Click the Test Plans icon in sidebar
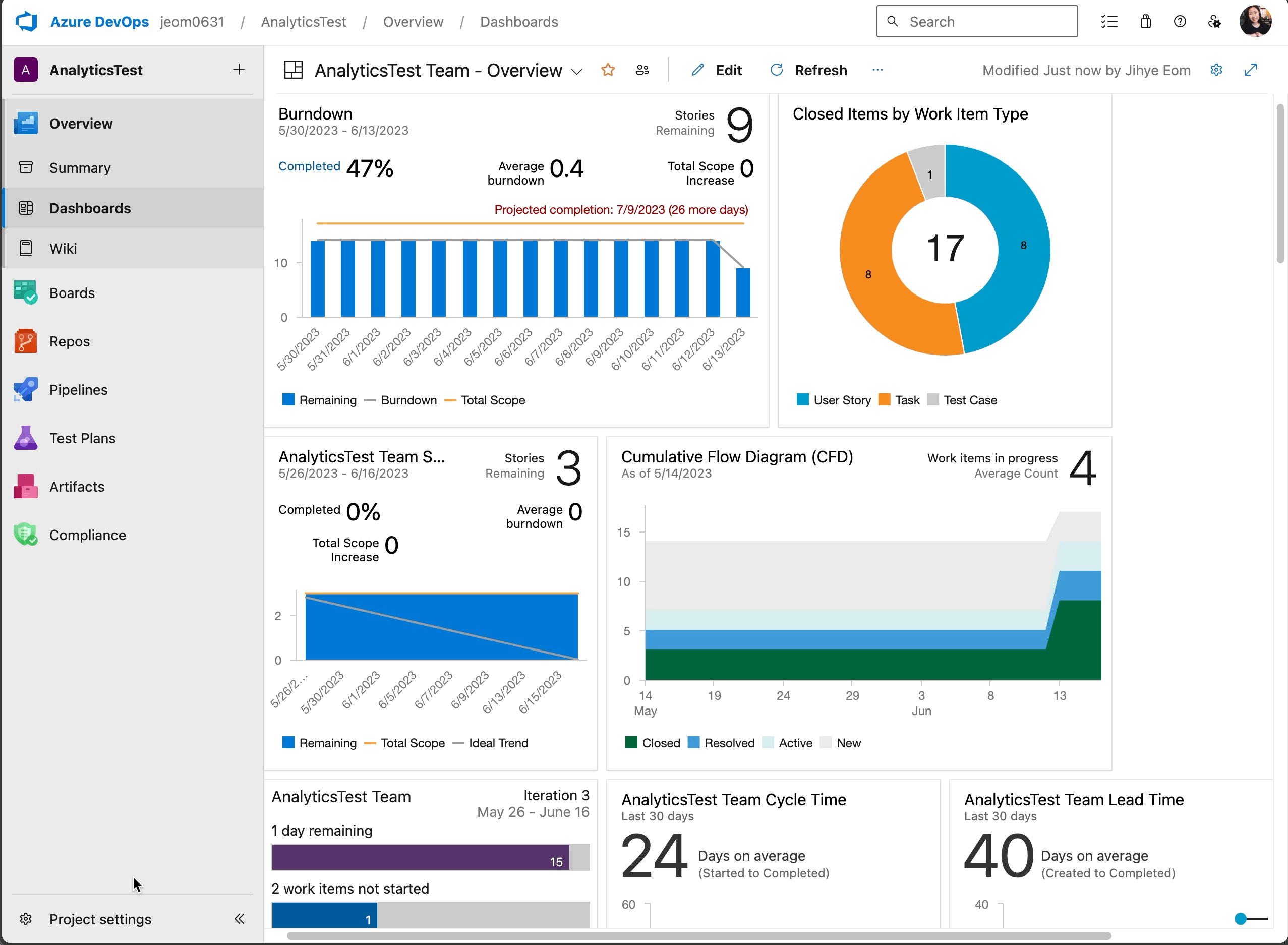 (25, 438)
